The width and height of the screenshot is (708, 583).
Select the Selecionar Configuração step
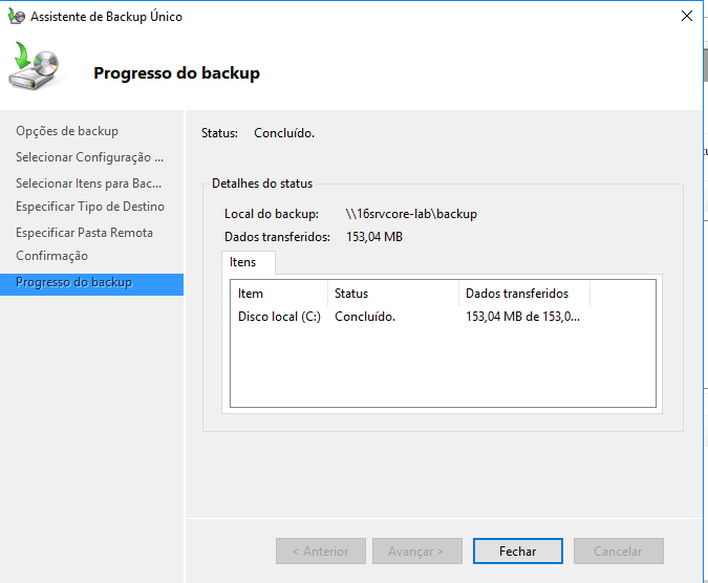(x=90, y=157)
